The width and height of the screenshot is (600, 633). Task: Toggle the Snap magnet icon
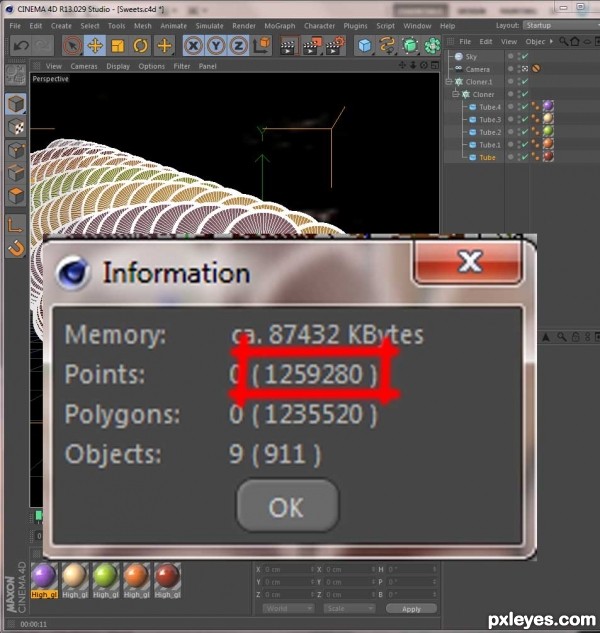pyautogui.click(x=16, y=247)
